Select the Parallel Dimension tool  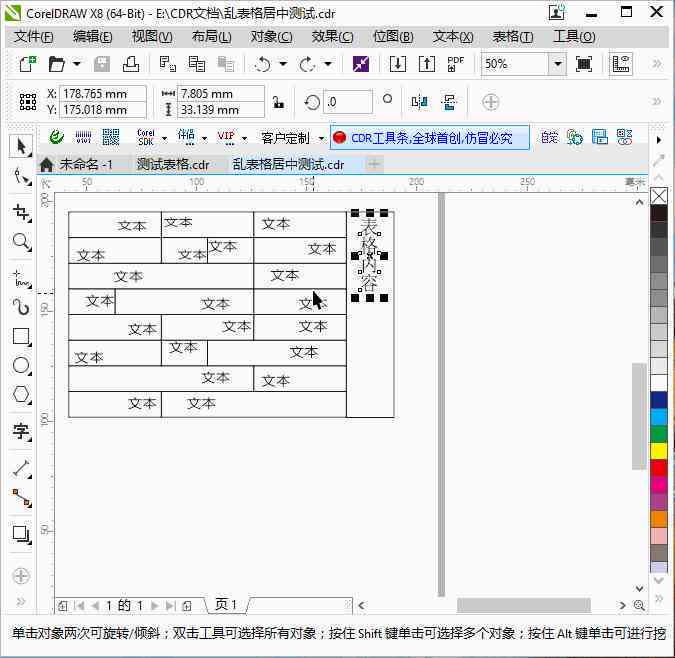point(21,469)
